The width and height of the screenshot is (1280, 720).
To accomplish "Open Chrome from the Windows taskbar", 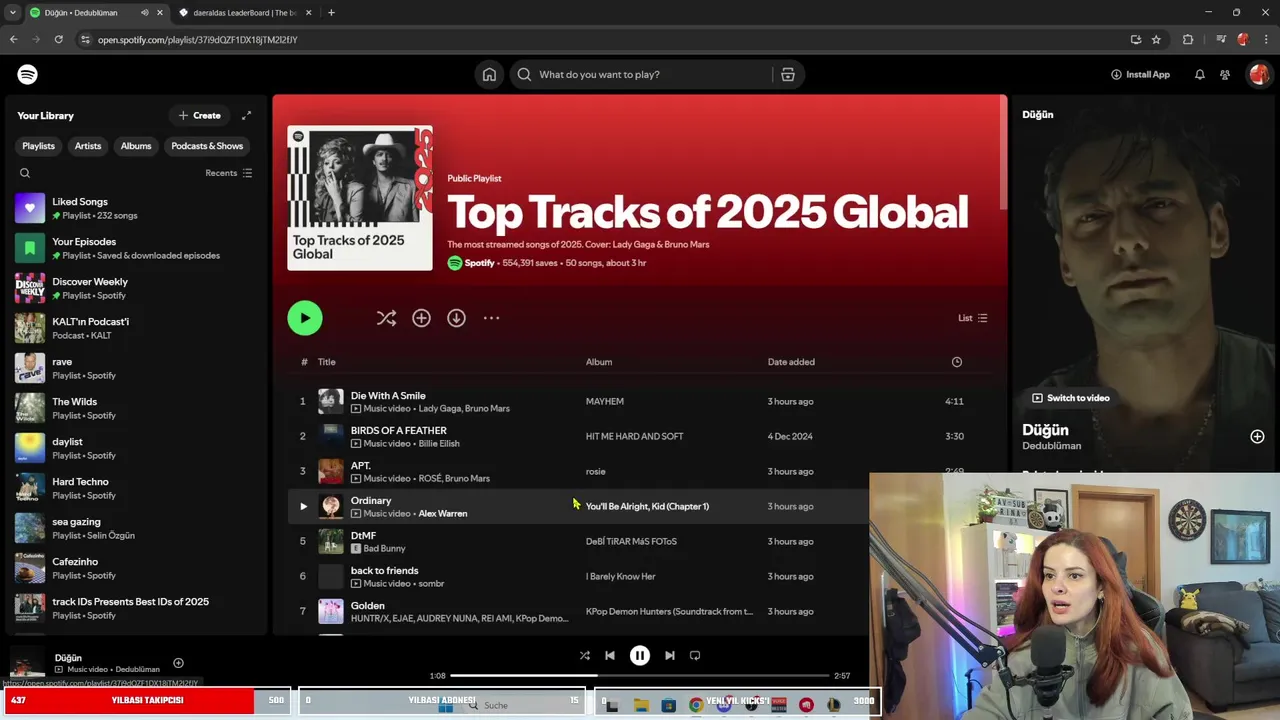I will tap(696, 705).
